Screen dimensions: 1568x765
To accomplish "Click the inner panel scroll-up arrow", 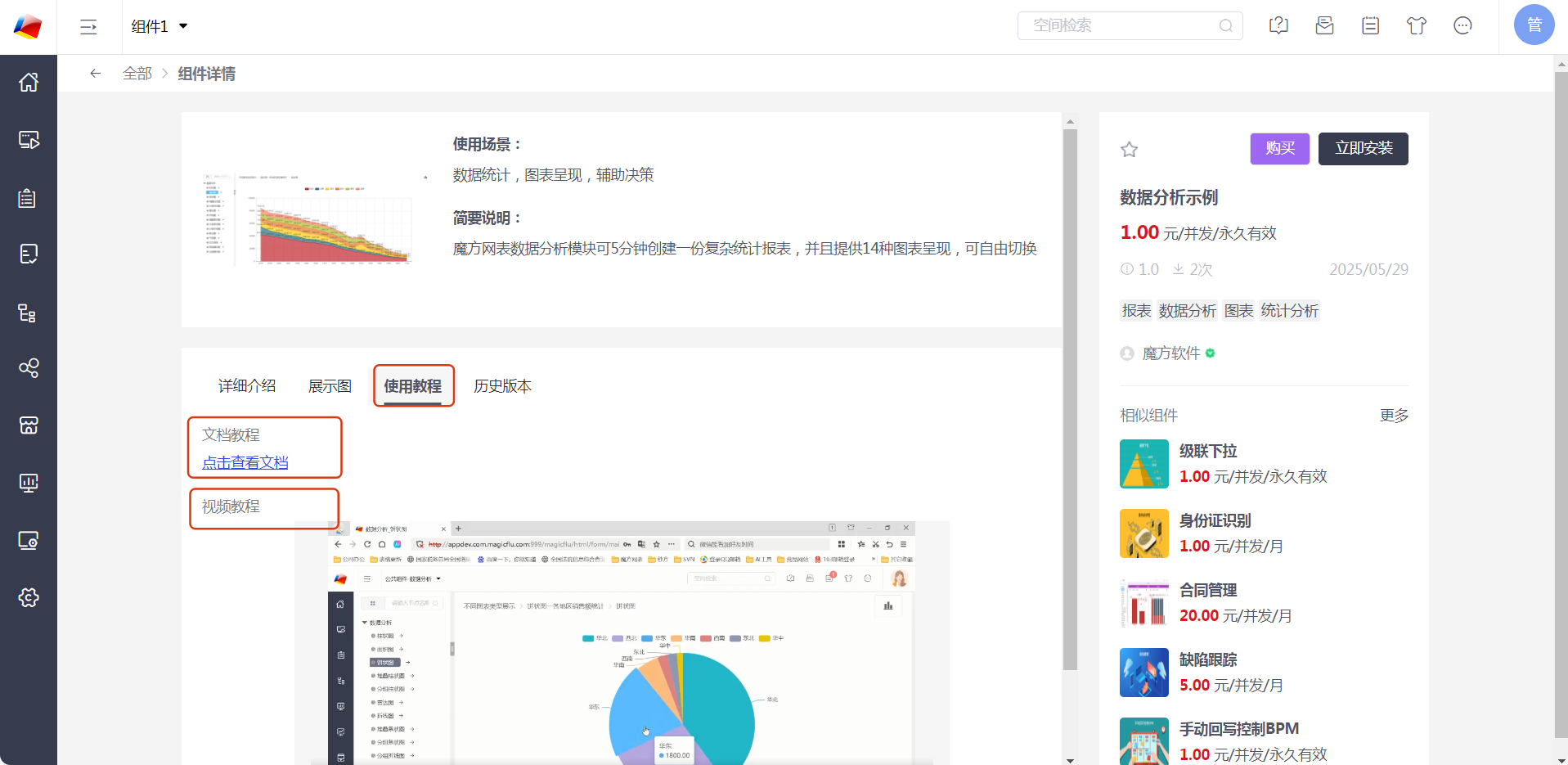I will point(1070,122).
